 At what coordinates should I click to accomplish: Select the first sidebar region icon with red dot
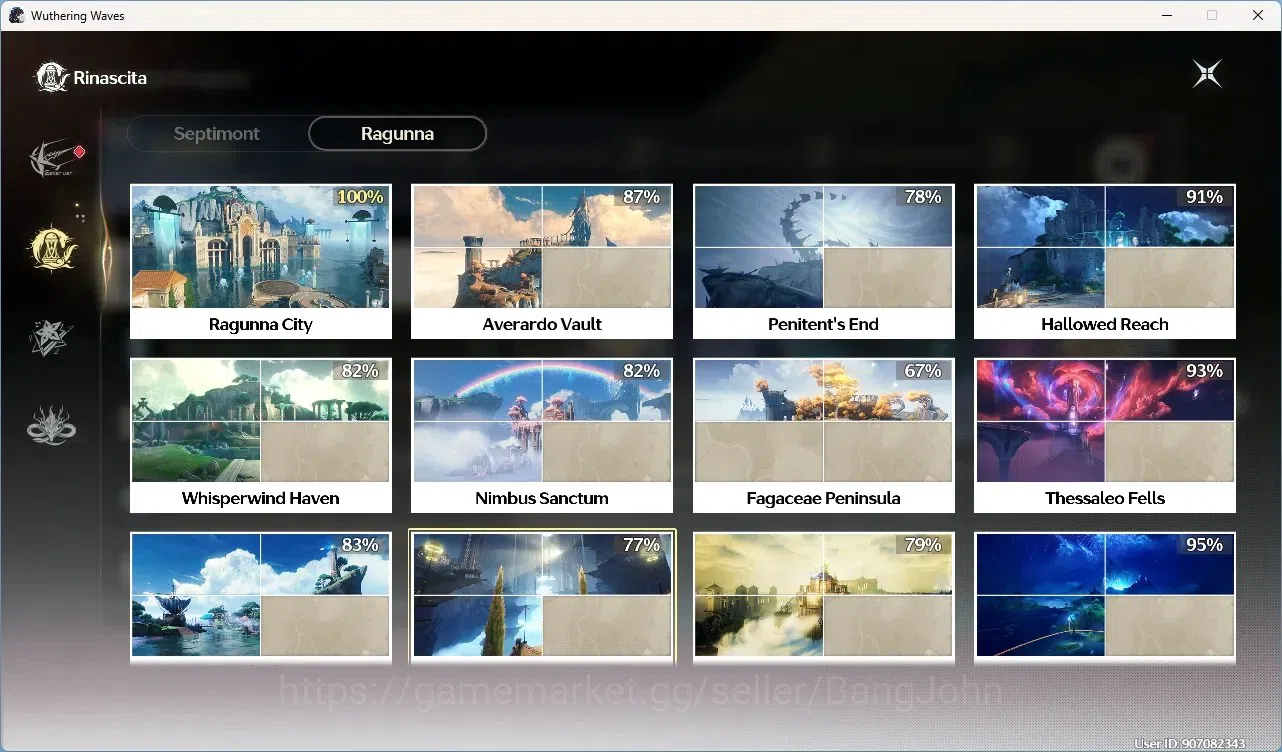(x=54, y=159)
